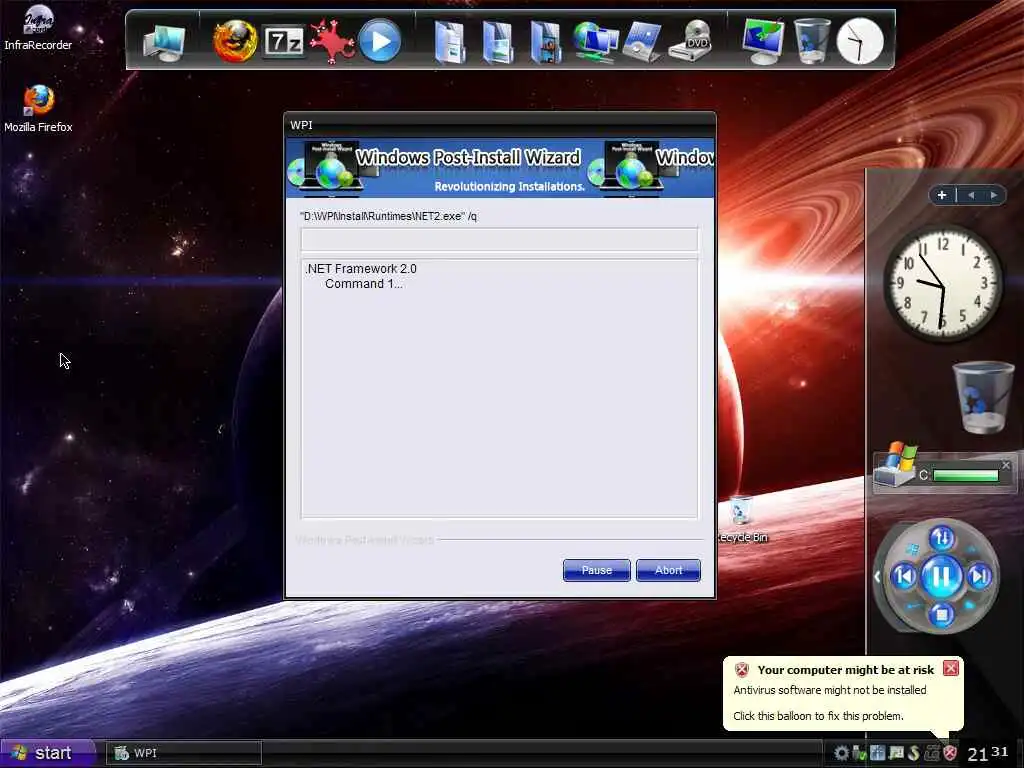The width and height of the screenshot is (1024, 768).
Task: Open My Computer icon in the top dock
Action: click(164, 42)
